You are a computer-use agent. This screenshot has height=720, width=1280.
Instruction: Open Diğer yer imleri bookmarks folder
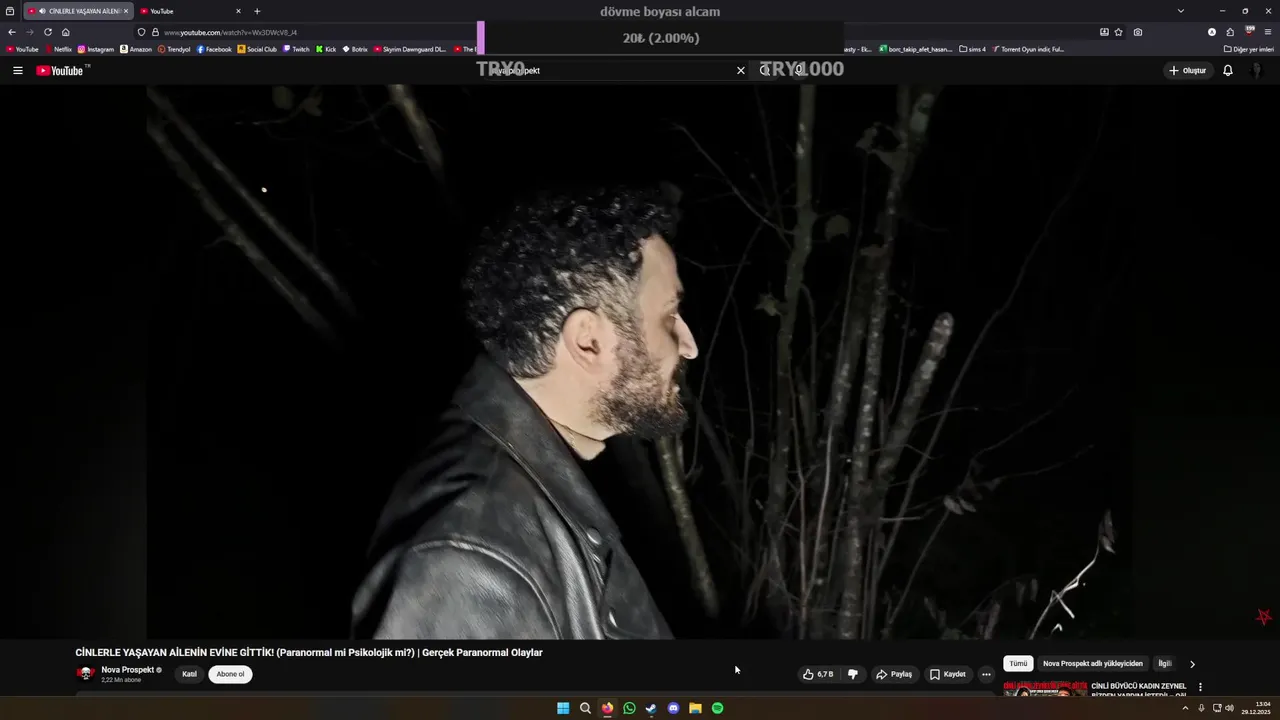[1249, 49]
